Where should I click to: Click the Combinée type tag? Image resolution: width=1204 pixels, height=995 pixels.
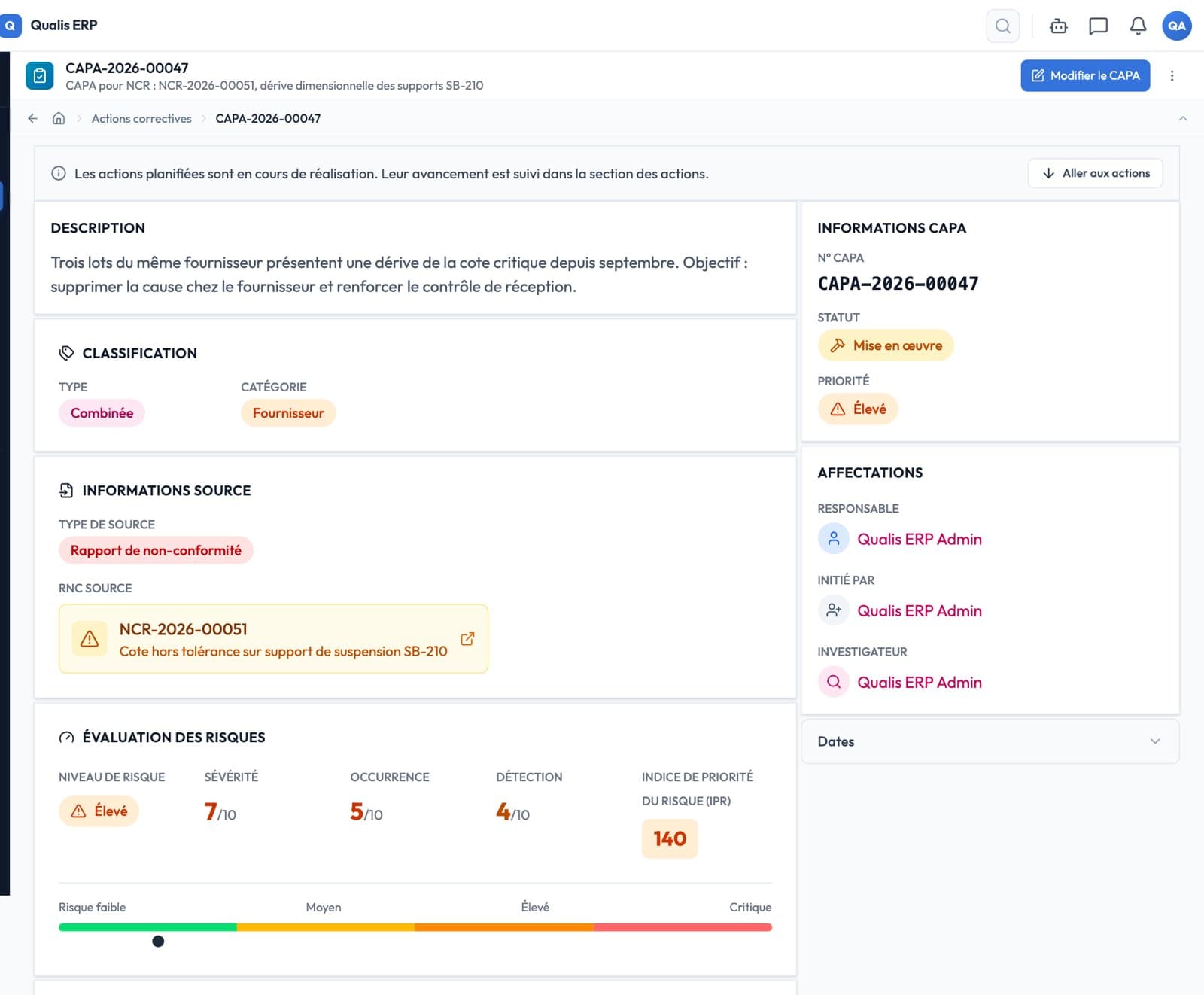click(x=102, y=412)
